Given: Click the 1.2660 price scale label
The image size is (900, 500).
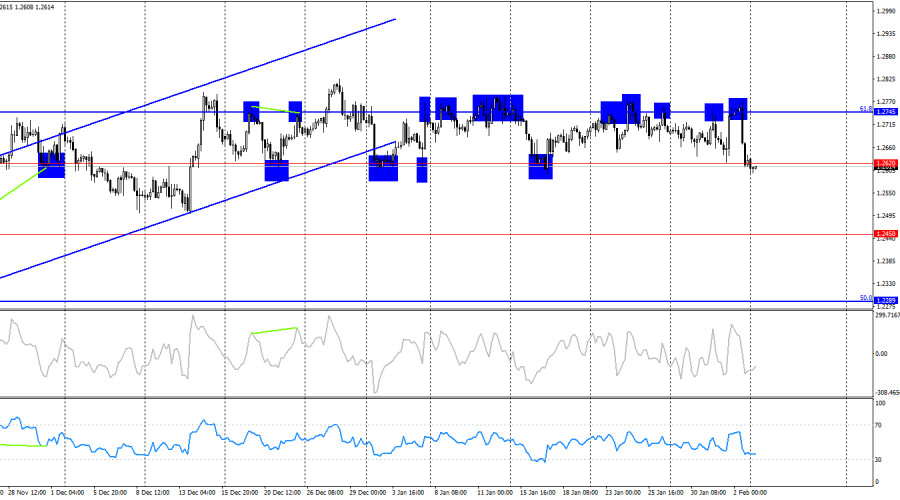Looking at the screenshot, I should 886,148.
